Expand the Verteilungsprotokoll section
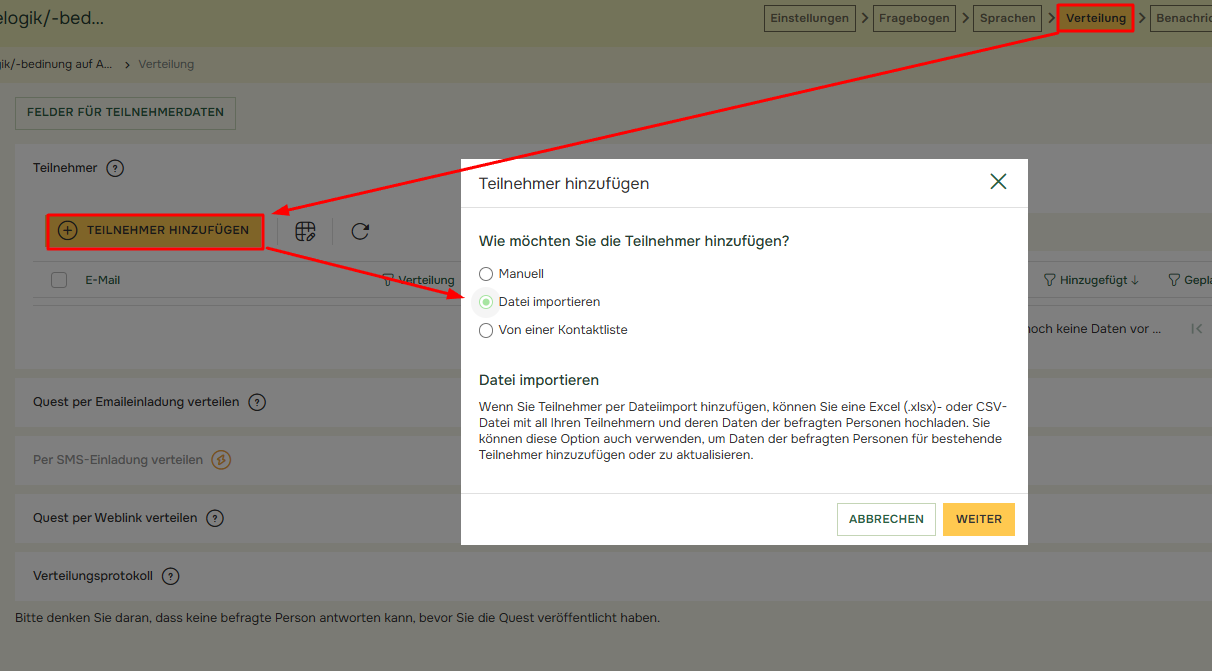The image size is (1212, 671). click(93, 576)
